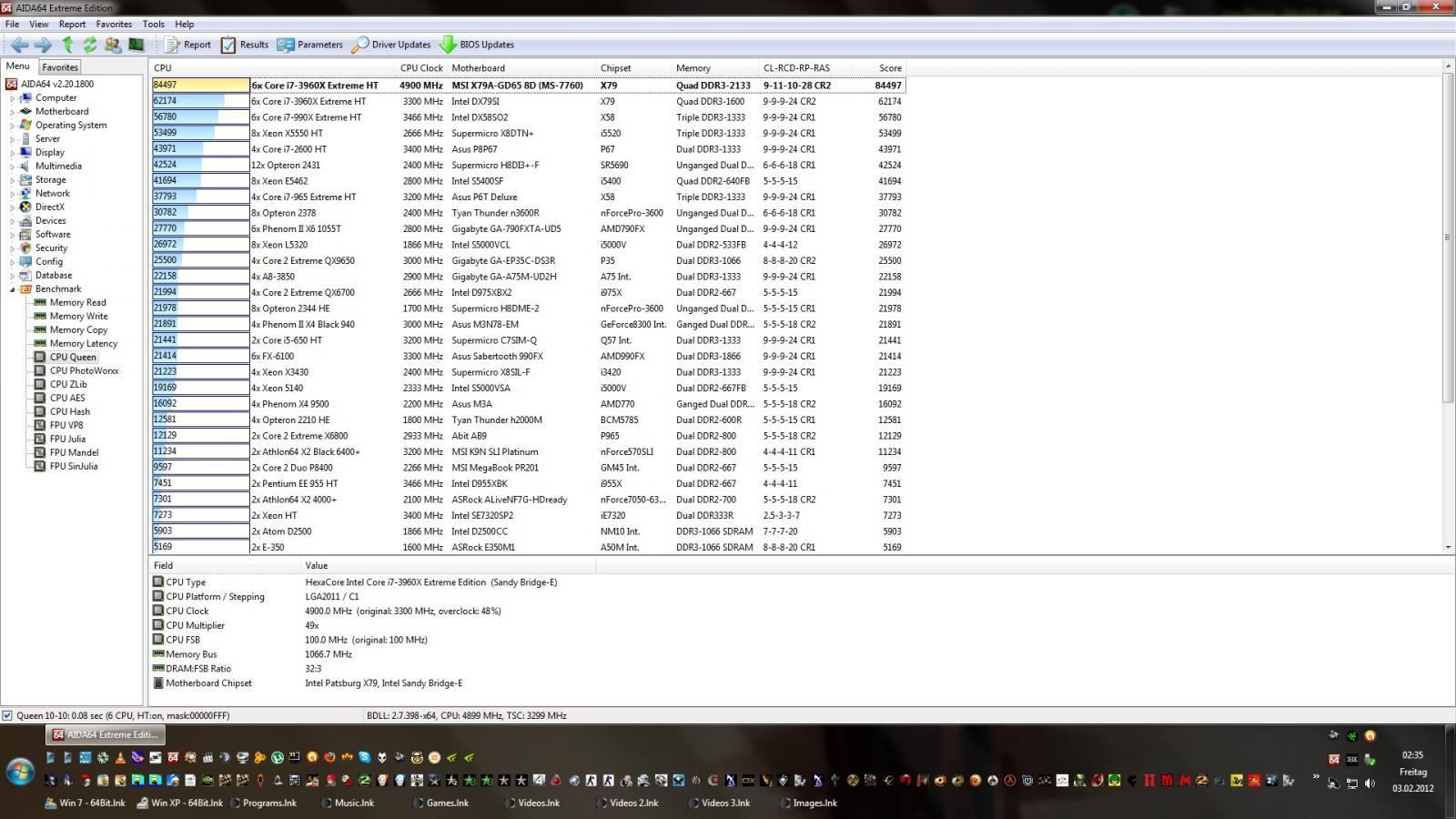This screenshot has height=819, width=1456.
Task: Click the Windows Start button
Action: (x=20, y=773)
